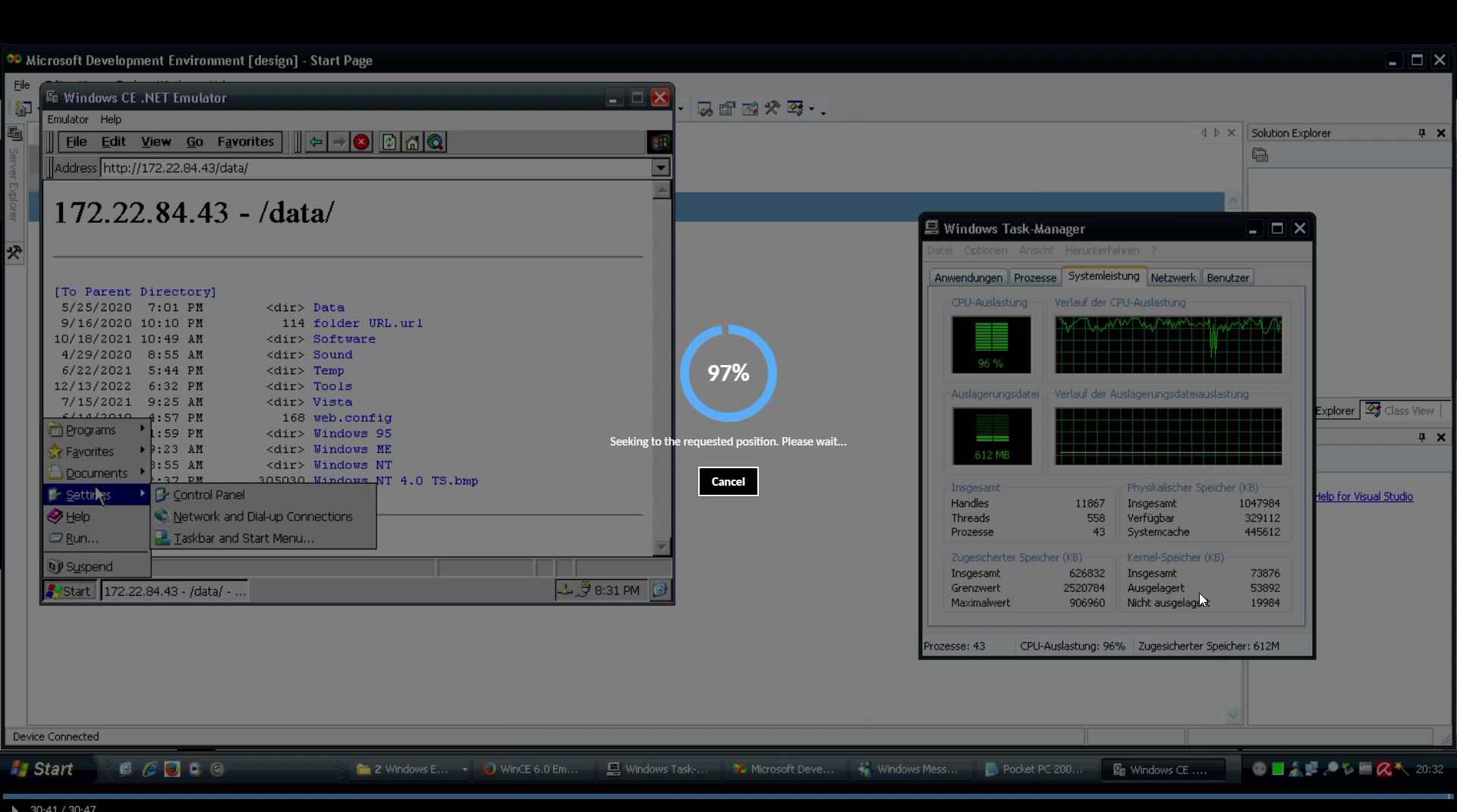
Task: Launch Internet Explorer from quick launch
Action: click(x=149, y=769)
